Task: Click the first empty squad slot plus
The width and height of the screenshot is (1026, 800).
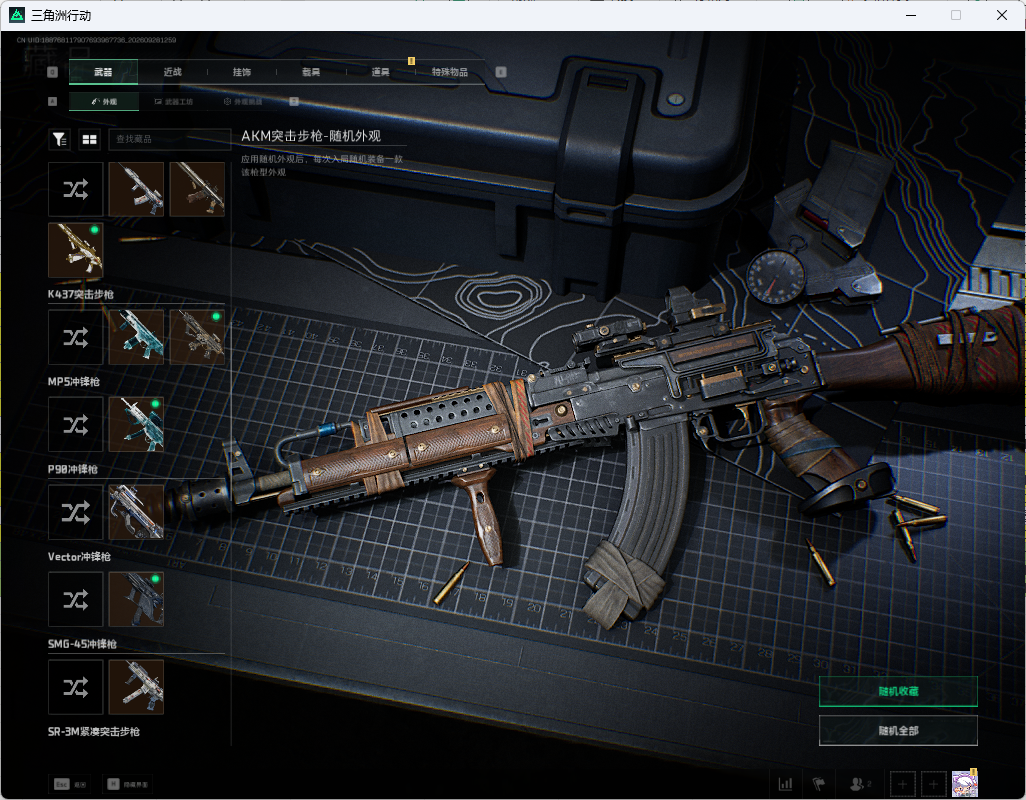Action: pyautogui.click(x=902, y=783)
